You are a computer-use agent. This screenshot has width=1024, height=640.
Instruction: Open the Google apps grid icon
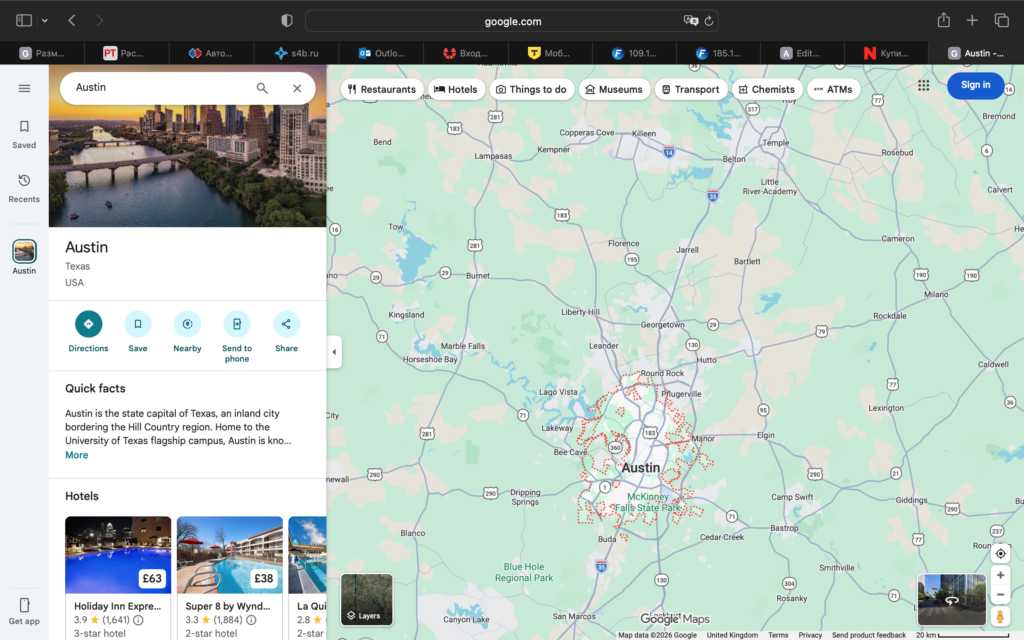tap(923, 86)
